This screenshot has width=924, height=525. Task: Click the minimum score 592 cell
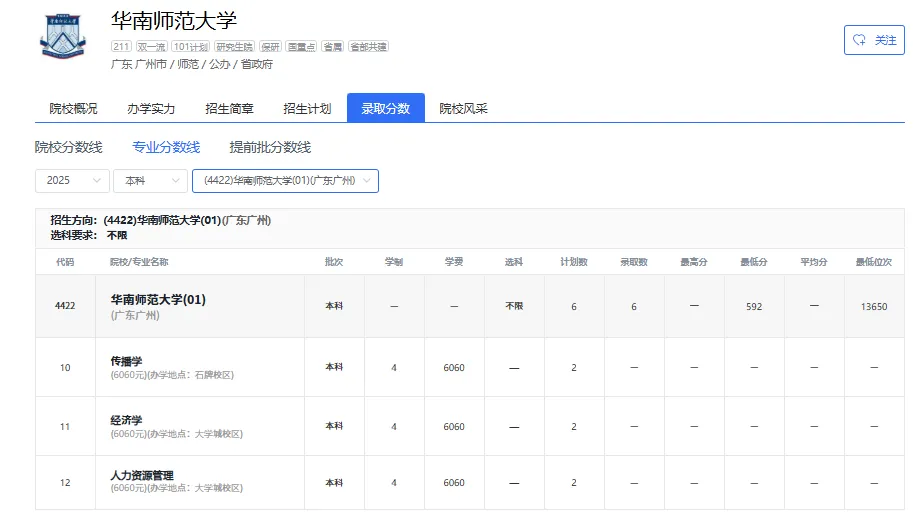click(754, 306)
